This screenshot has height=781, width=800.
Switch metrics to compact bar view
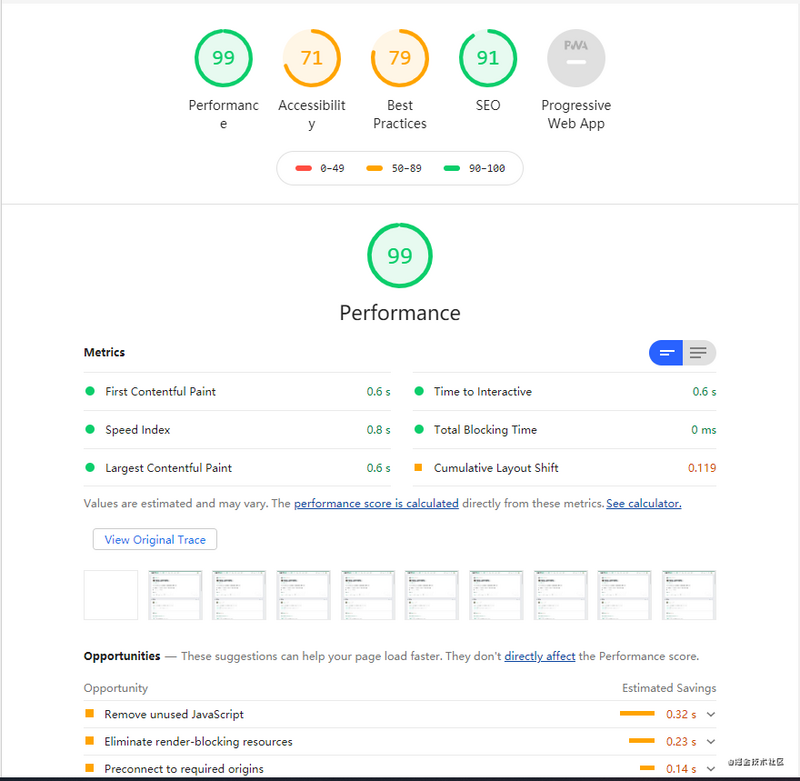pos(666,352)
